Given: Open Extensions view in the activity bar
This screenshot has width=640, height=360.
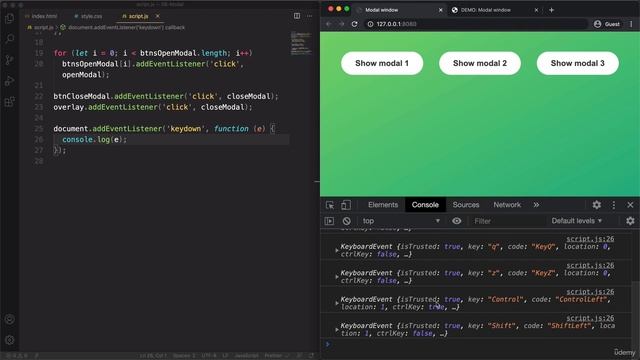Looking at the screenshot, I should tap(9, 102).
